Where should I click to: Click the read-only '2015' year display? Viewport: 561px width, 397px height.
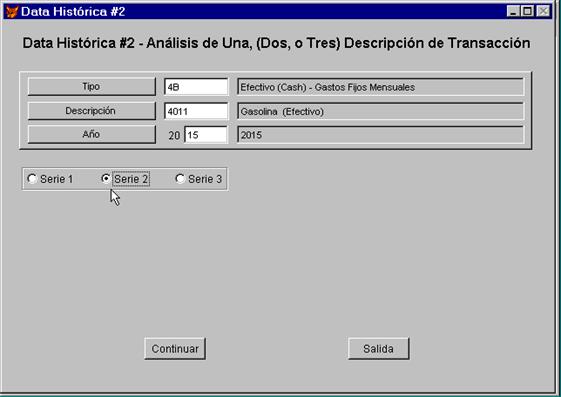click(x=380, y=135)
